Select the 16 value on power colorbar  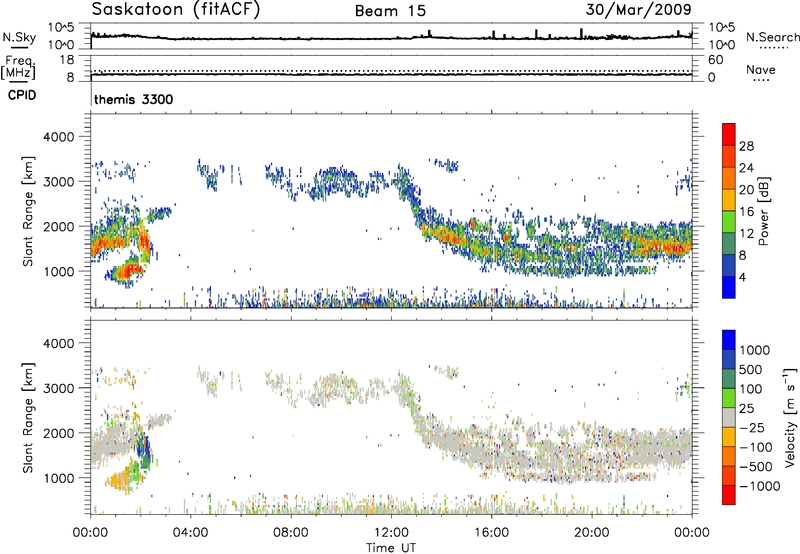[x=746, y=212]
